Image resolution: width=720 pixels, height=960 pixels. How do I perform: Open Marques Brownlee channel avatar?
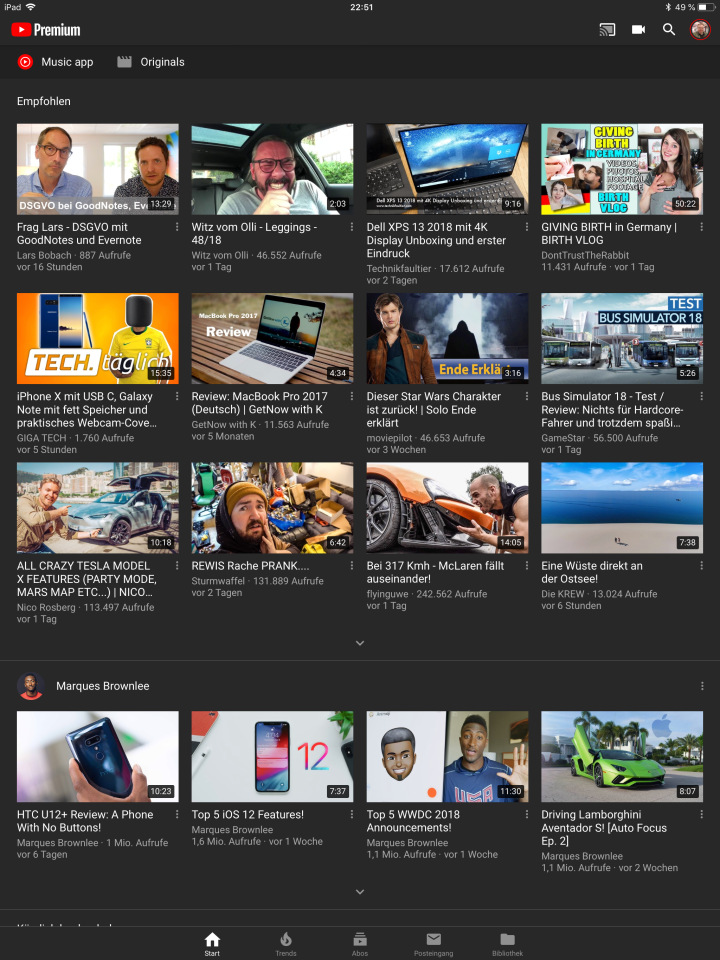[x=30, y=686]
